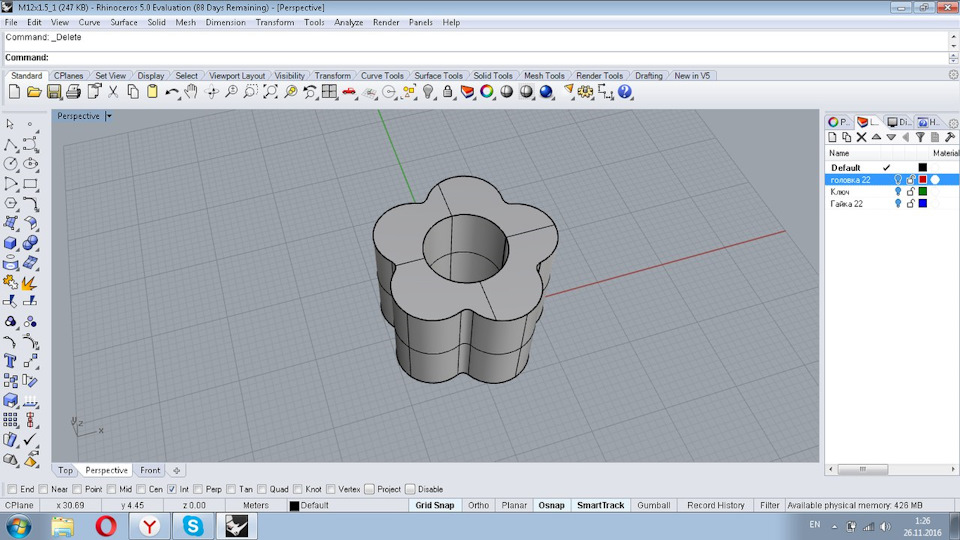
Task: Click the Explode tool icon in left sidebar
Action: 28,283
